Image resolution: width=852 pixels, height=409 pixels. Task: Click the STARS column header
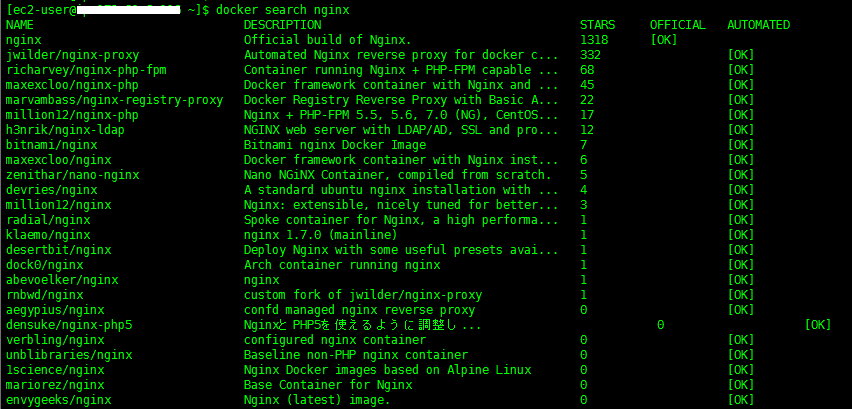[597, 25]
